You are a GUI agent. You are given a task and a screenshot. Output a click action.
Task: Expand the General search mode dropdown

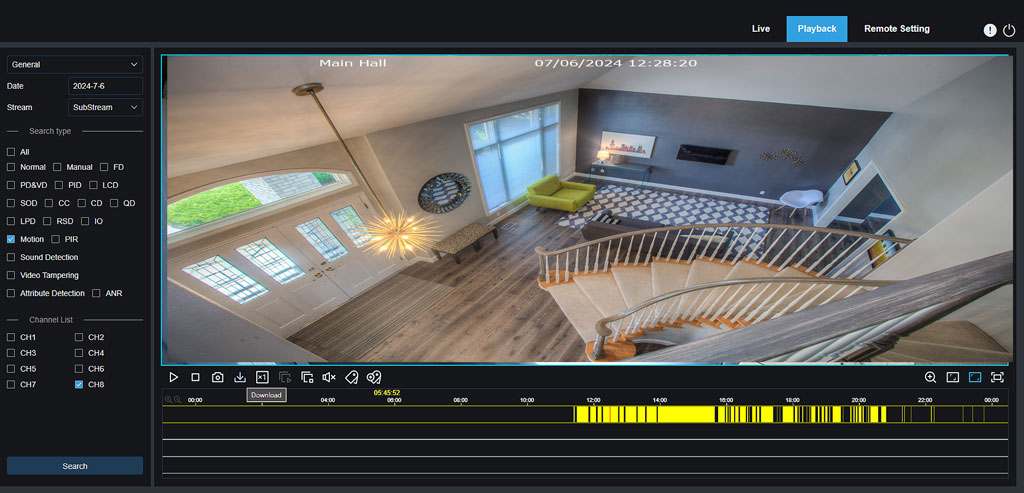(75, 65)
